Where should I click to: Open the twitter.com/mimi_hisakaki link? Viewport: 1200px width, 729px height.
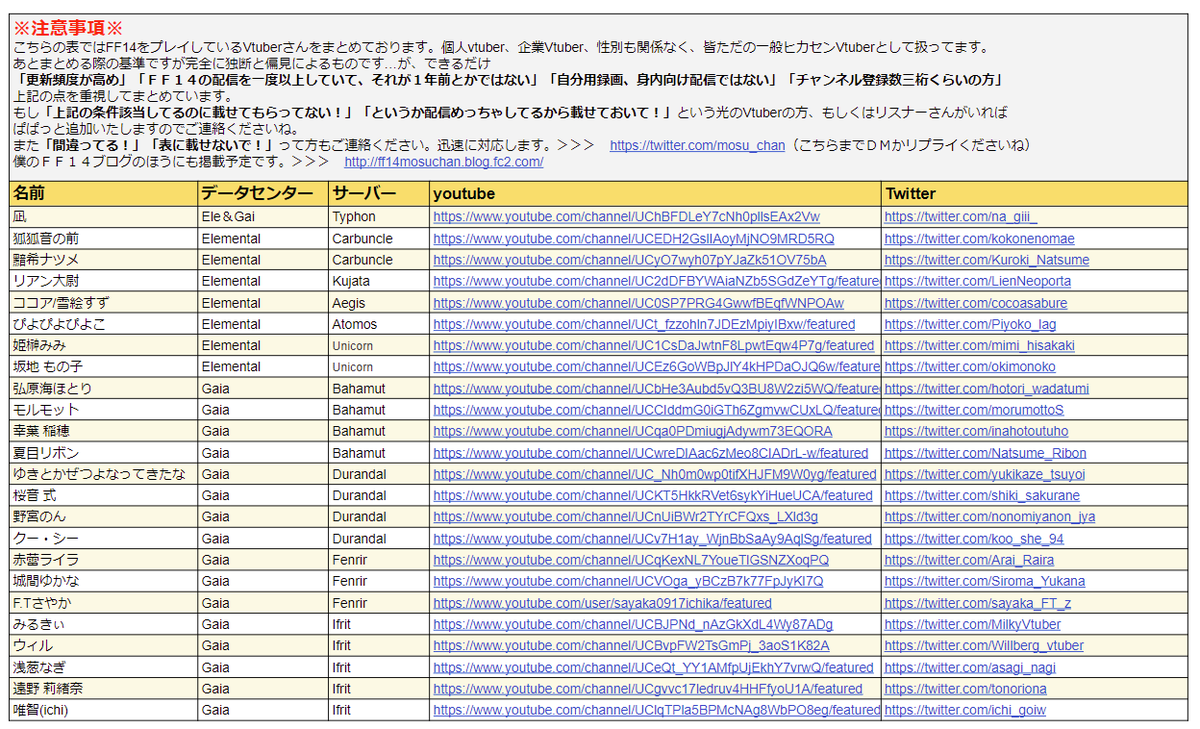tap(977, 345)
